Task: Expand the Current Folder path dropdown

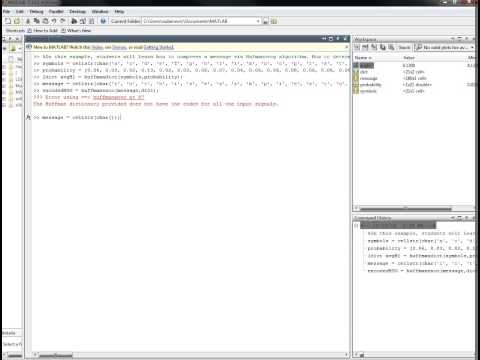Action: (258, 21)
